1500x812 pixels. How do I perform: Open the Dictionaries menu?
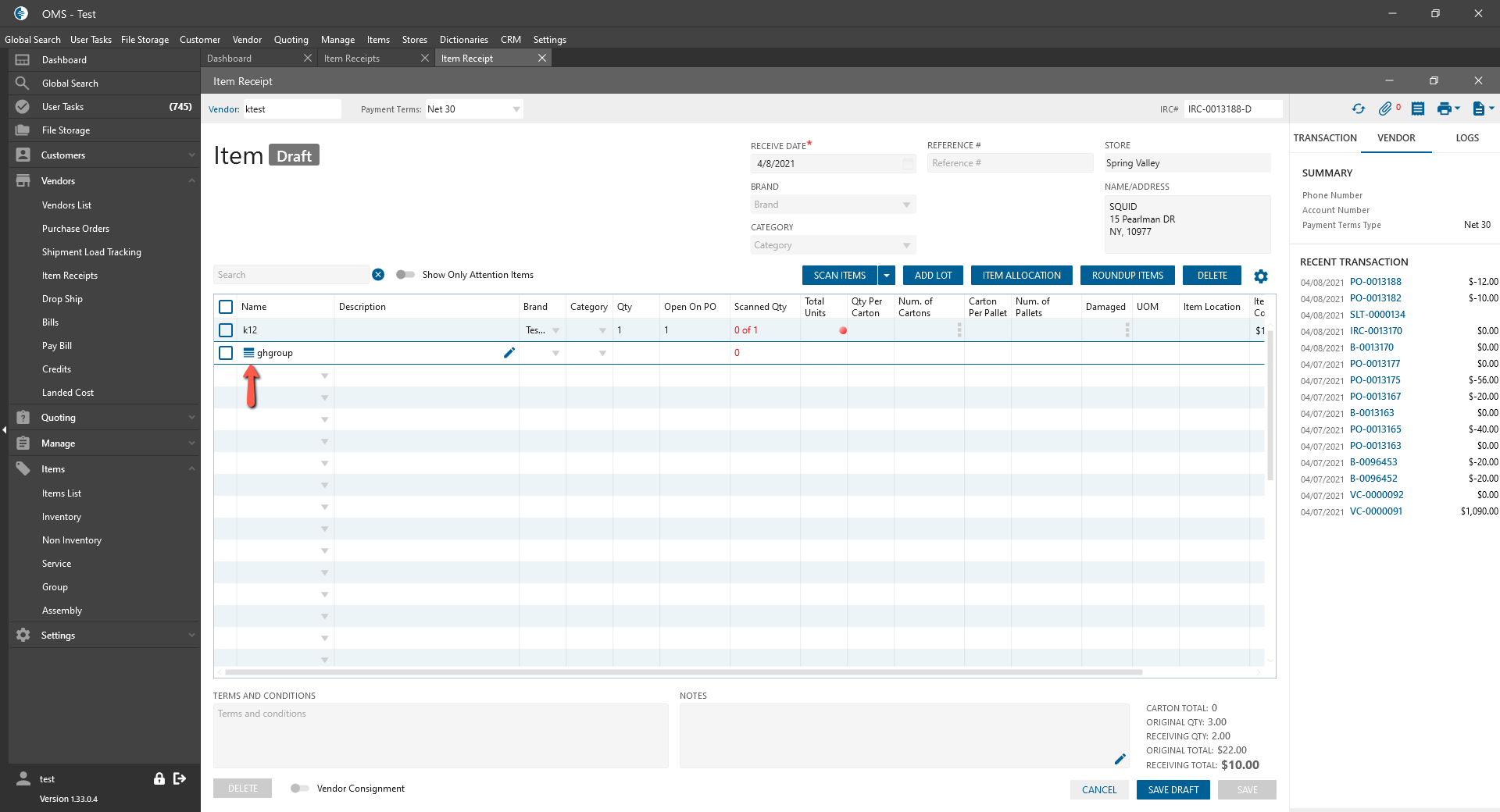click(463, 40)
